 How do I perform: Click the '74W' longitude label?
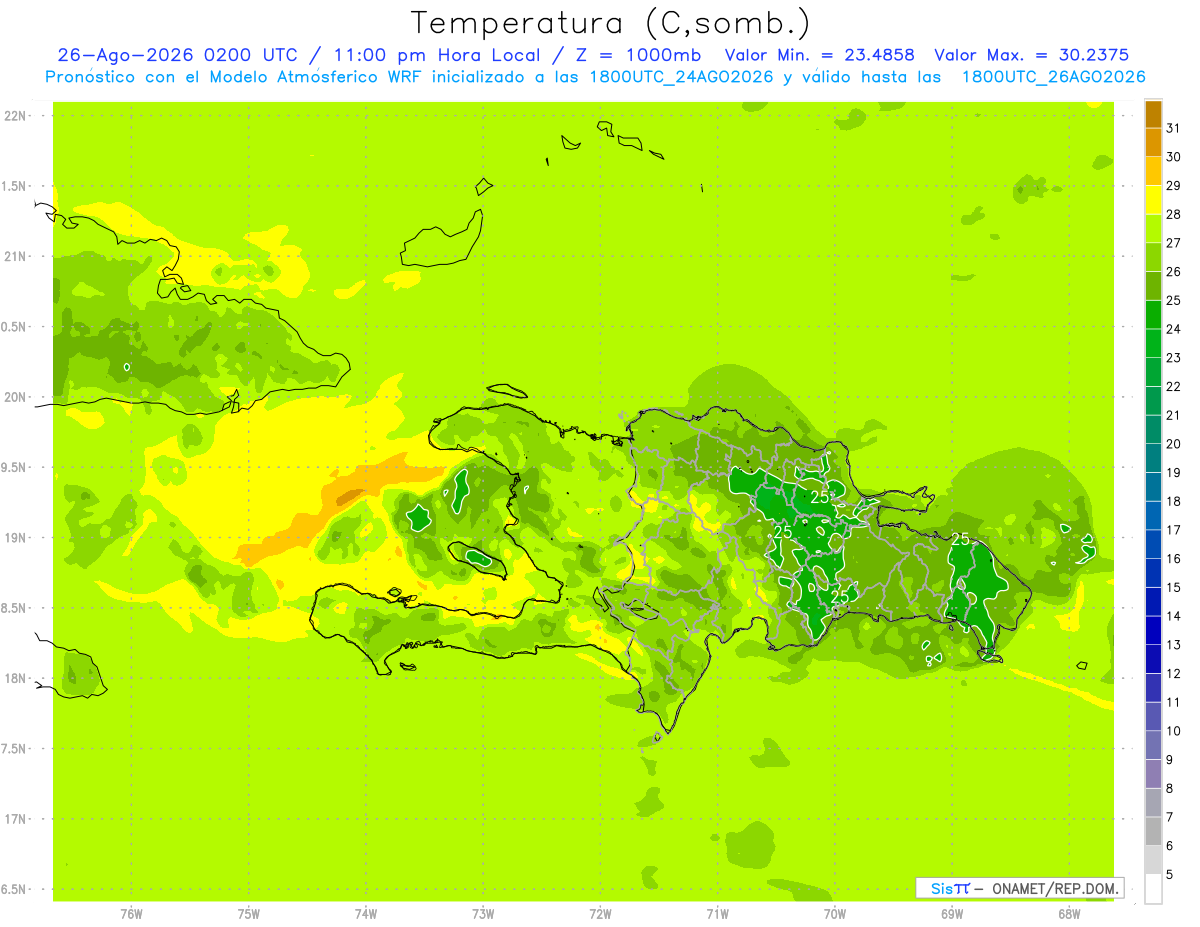click(x=366, y=914)
